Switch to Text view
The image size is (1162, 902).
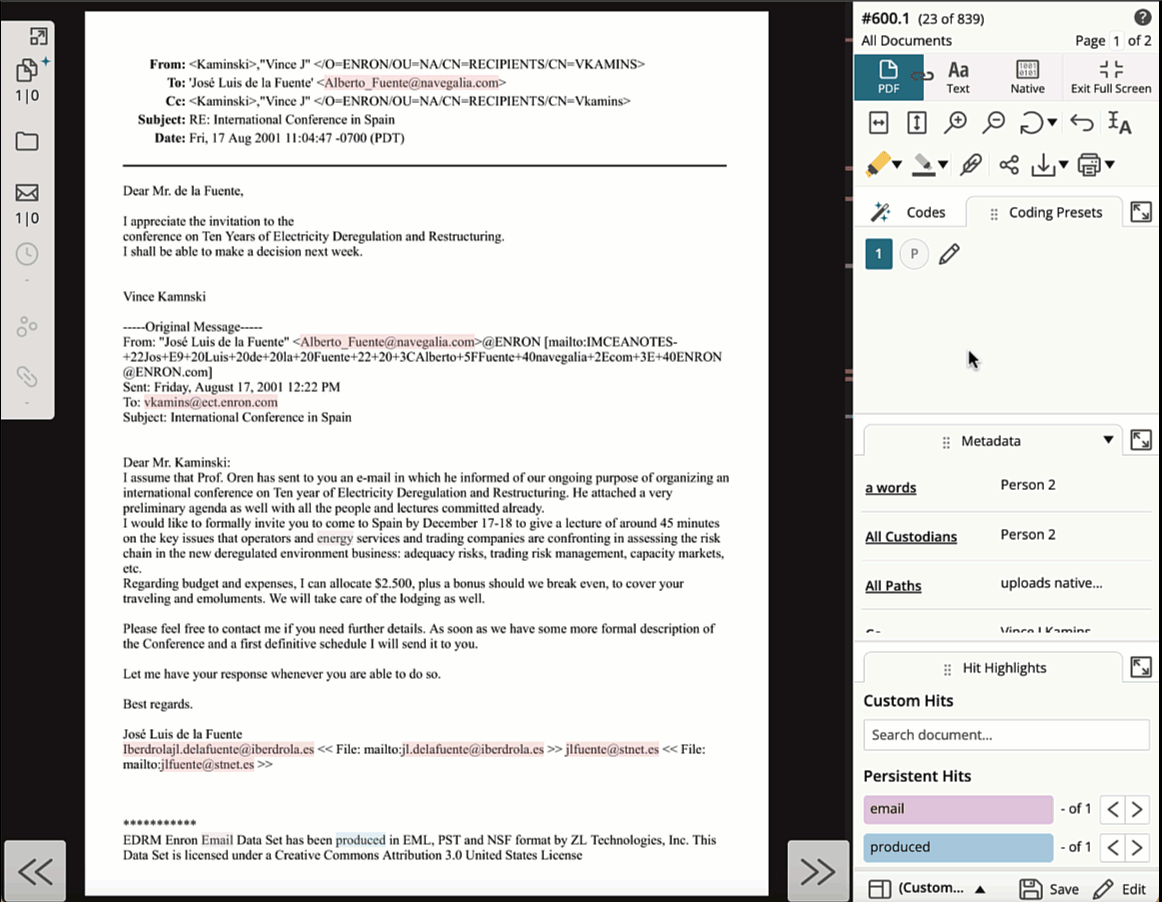pos(957,77)
